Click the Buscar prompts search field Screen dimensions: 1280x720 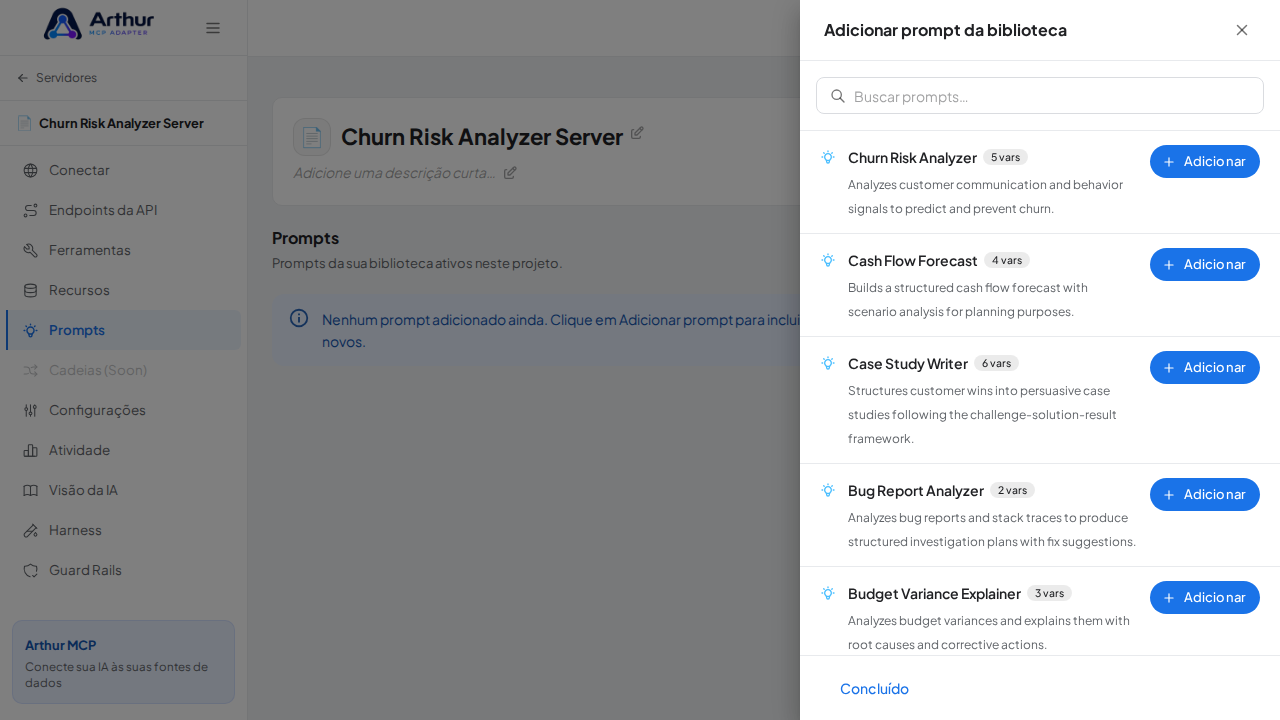pyautogui.click(x=1040, y=96)
